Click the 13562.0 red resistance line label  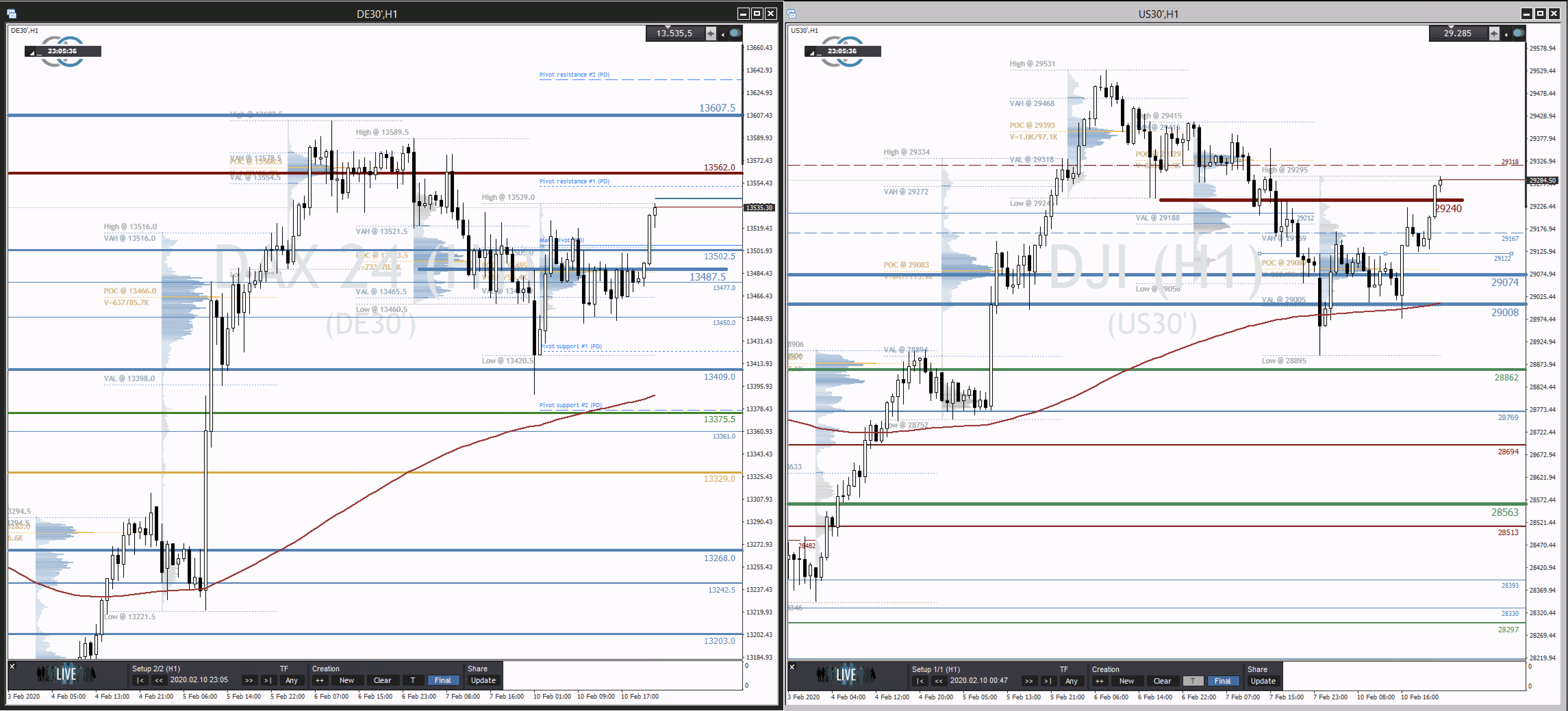click(x=720, y=167)
